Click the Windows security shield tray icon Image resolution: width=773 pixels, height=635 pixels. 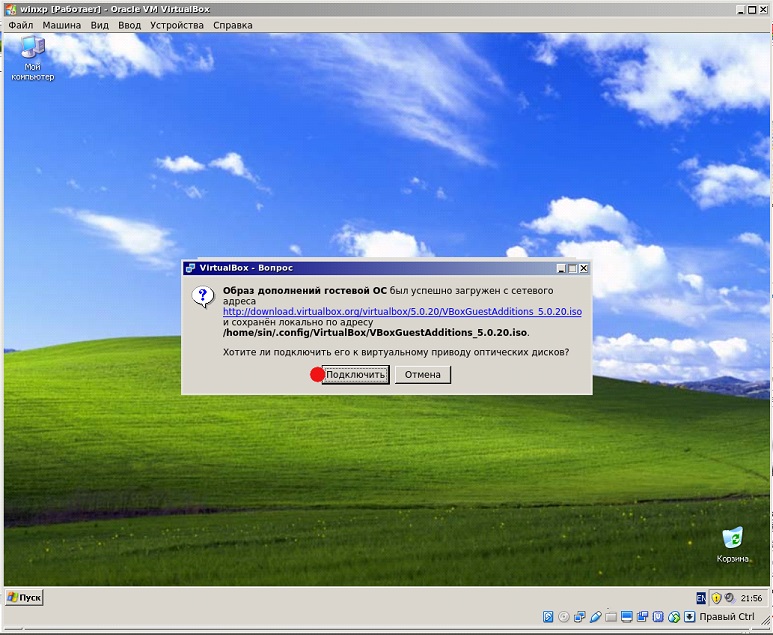[716, 597]
